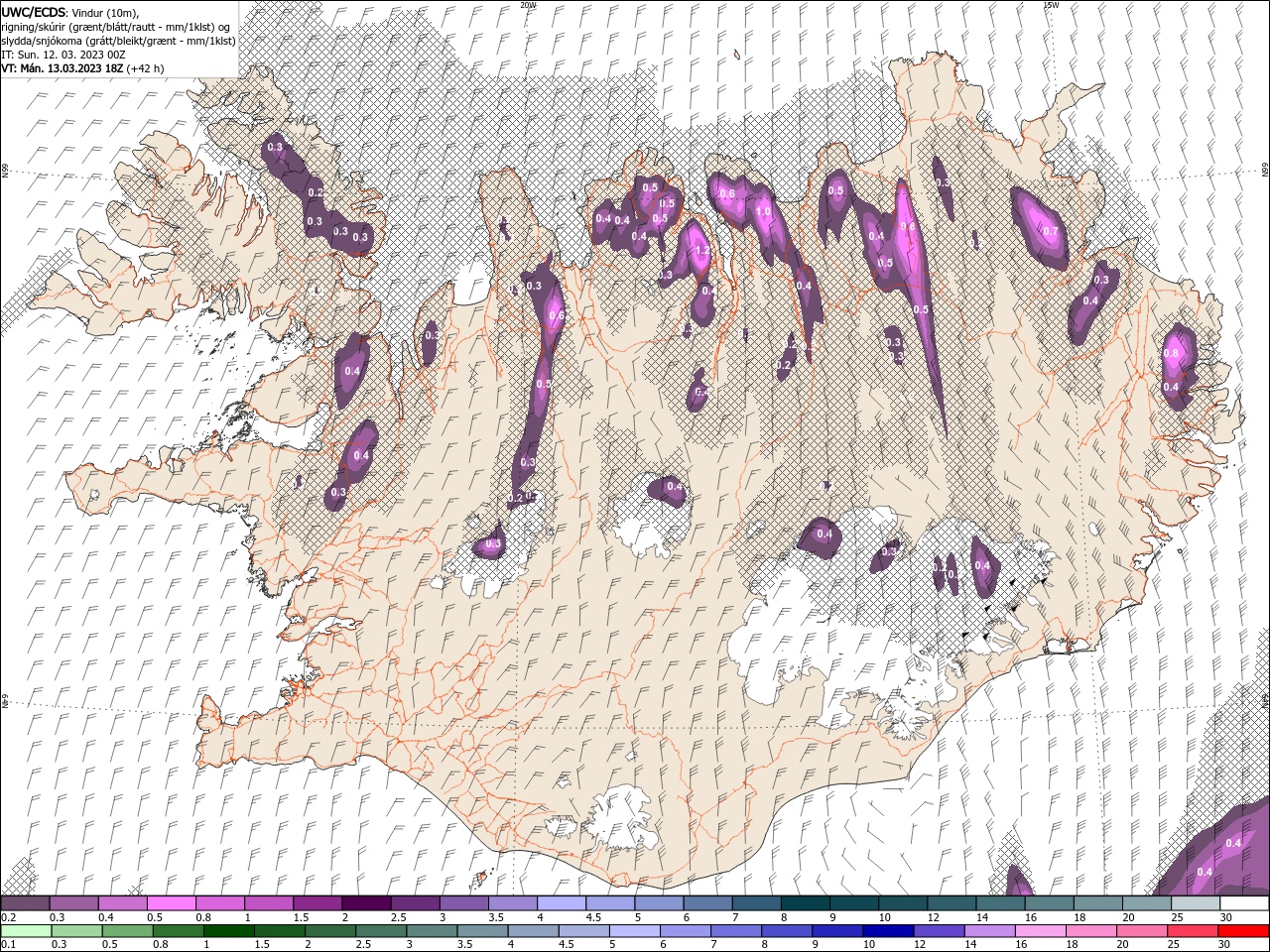Select the upper scale swatch starting at 0.8

point(220,903)
